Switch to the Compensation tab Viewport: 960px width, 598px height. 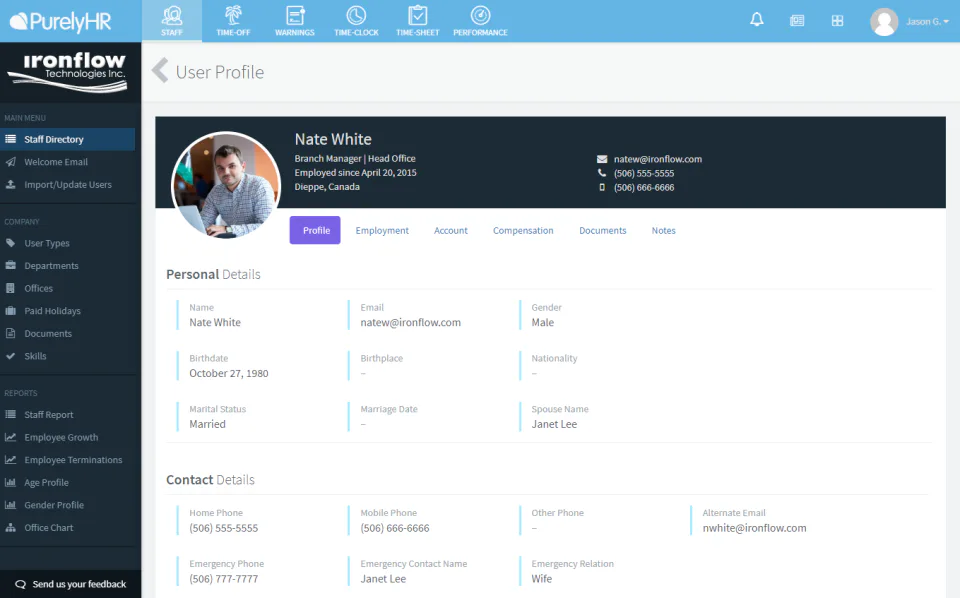tap(523, 230)
